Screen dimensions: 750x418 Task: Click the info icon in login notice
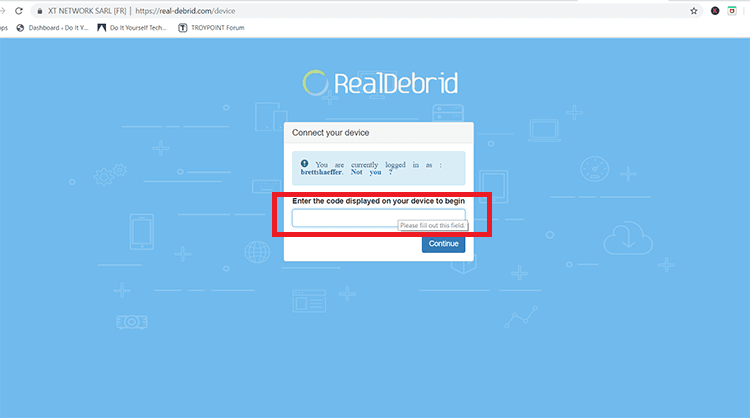[x=305, y=164]
